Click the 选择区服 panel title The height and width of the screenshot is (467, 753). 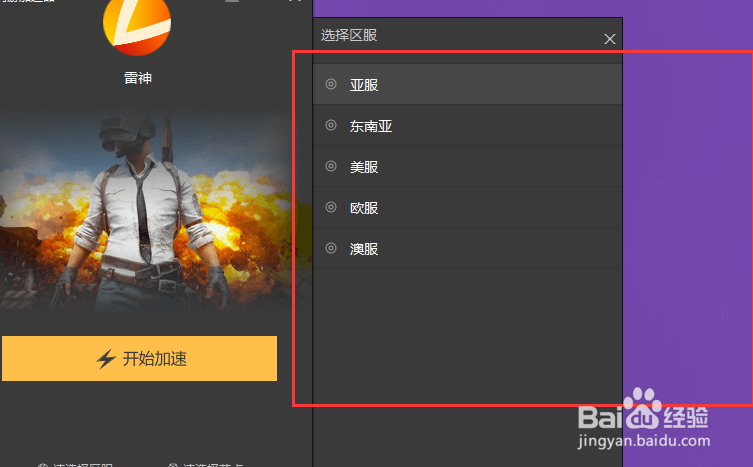click(x=349, y=35)
